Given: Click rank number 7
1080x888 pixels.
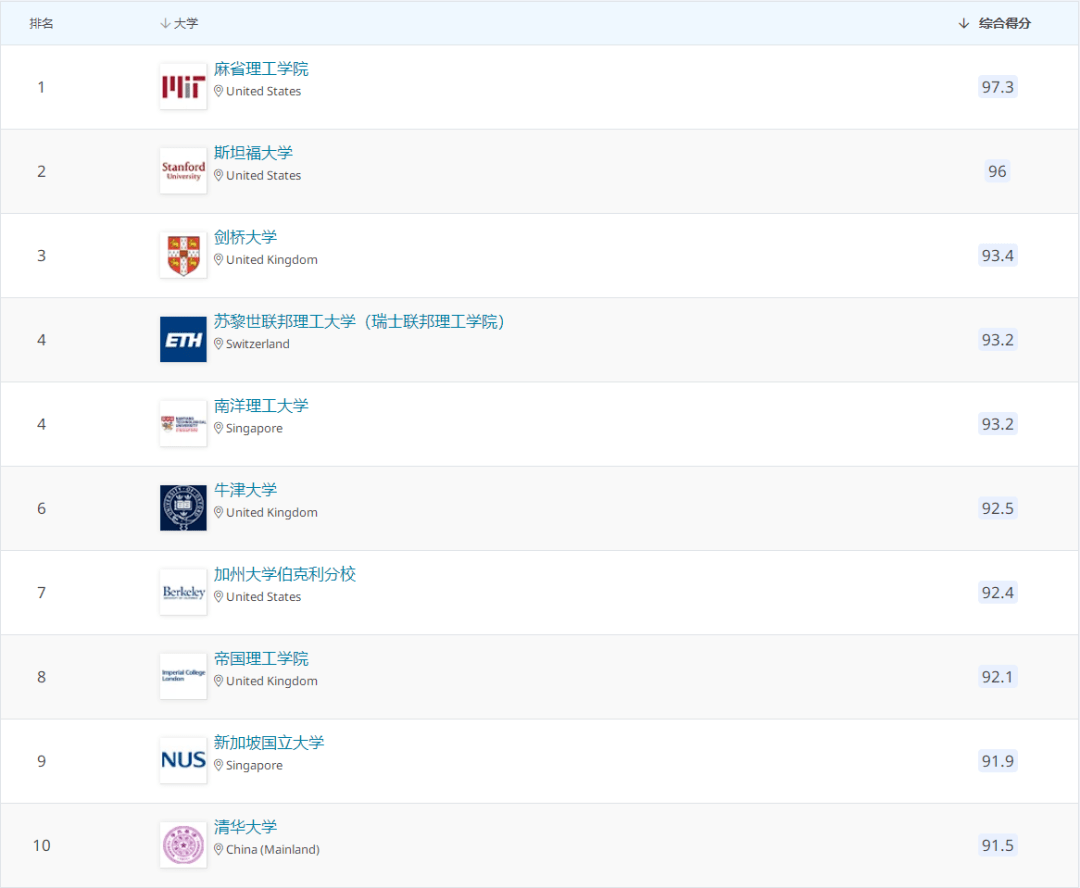Looking at the screenshot, I should (41, 592).
